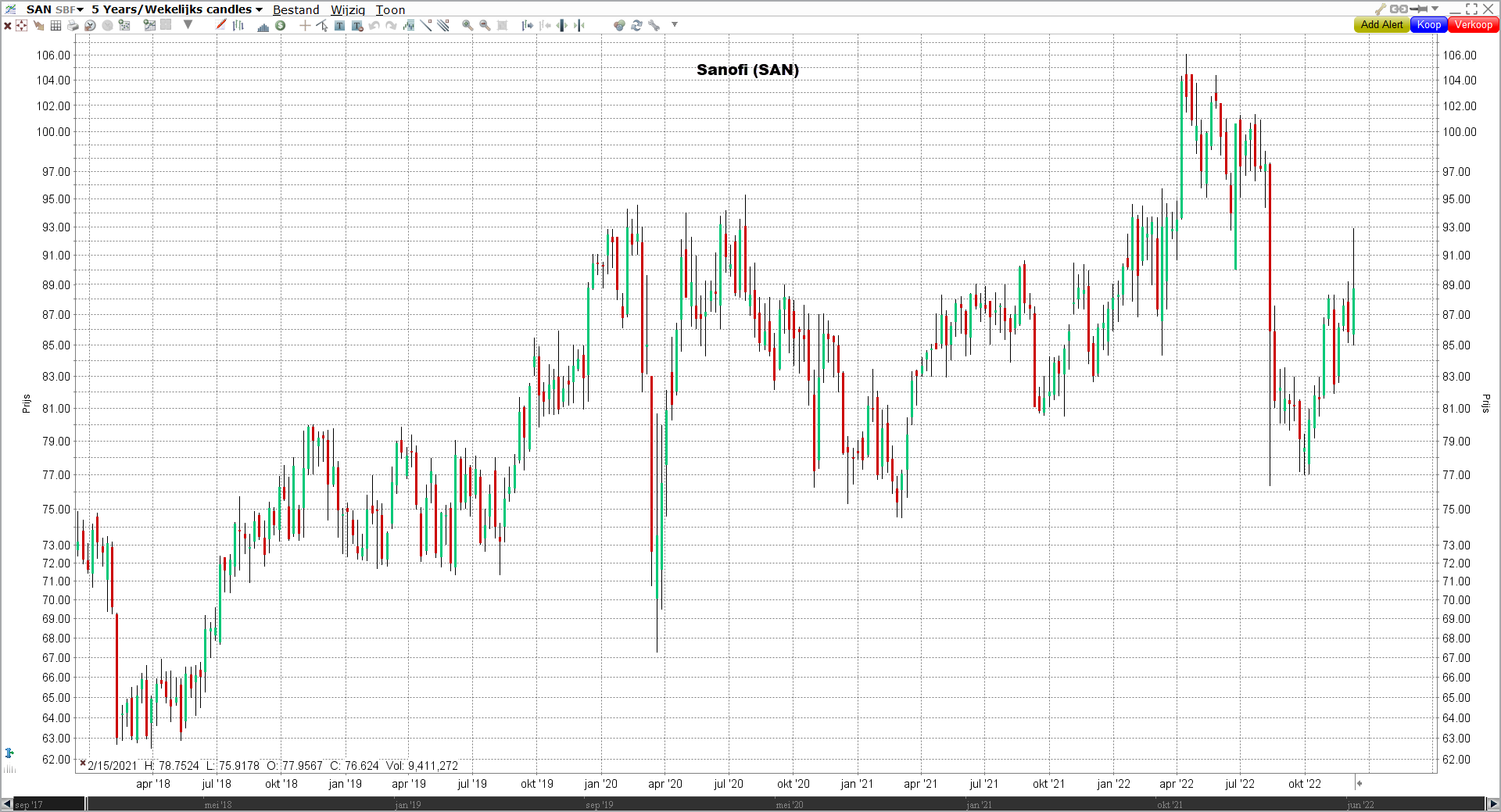Add text annotation with T icon
The width and height of the screenshot is (1501, 812).
(339, 26)
